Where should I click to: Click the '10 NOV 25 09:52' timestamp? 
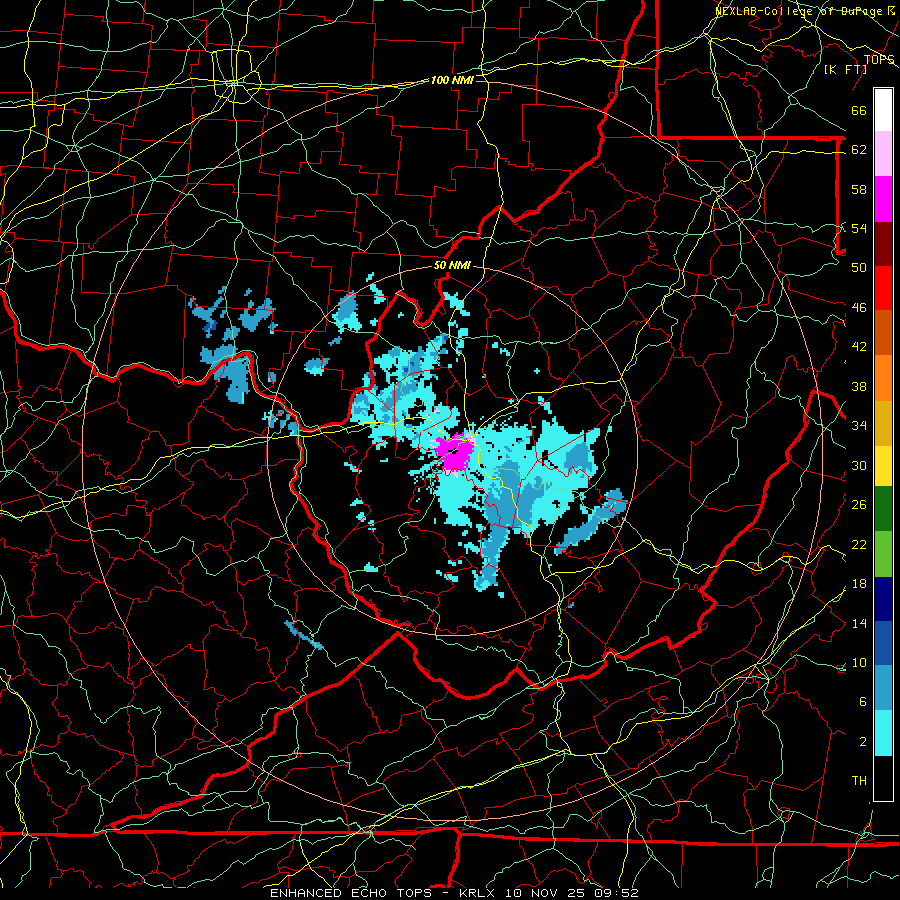pos(572,893)
